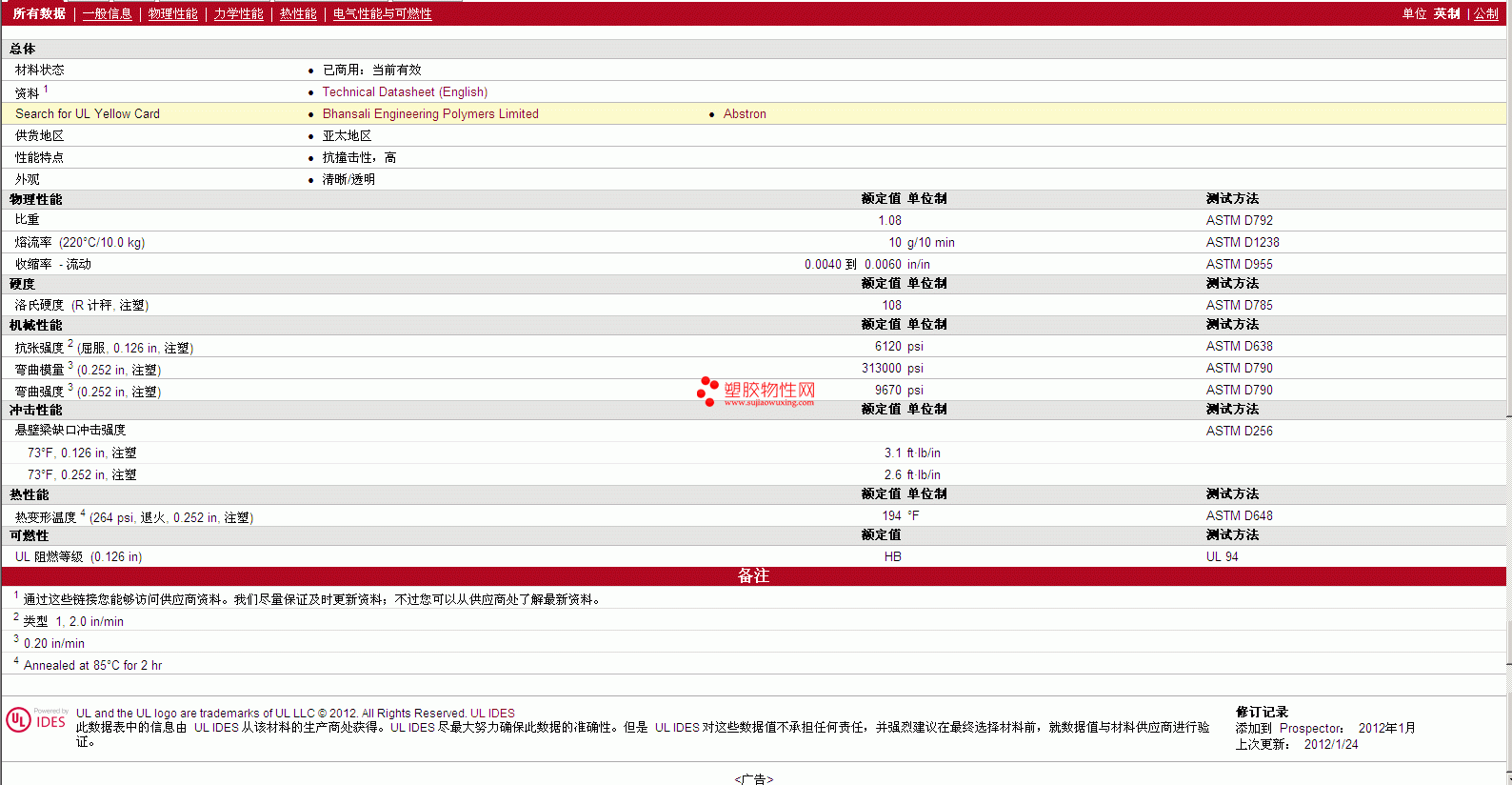Select the 力学性能 tab

pos(238,14)
